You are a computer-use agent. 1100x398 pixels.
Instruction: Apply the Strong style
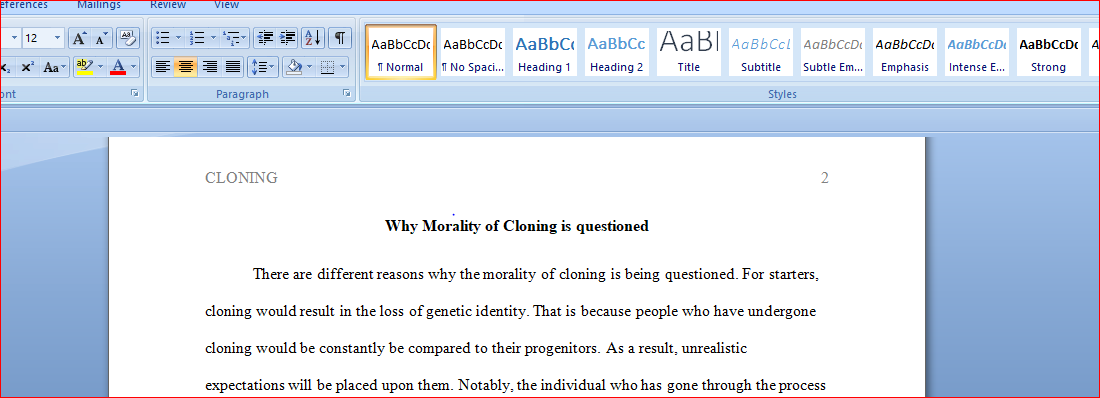click(x=1048, y=52)
